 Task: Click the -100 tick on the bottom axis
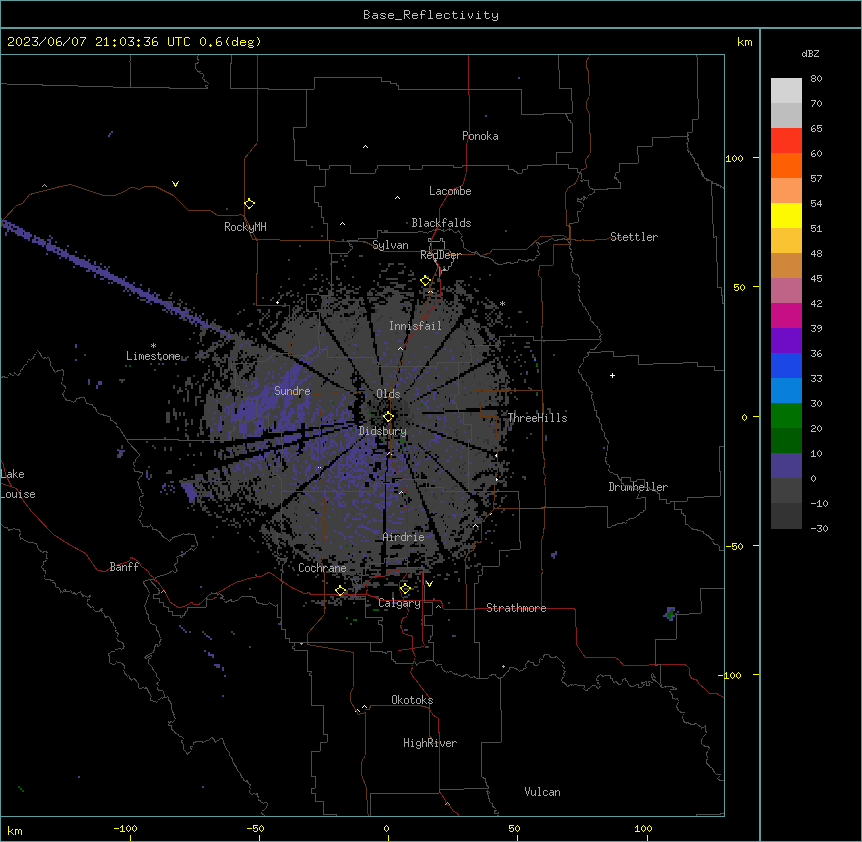click(x=125, y=828)
